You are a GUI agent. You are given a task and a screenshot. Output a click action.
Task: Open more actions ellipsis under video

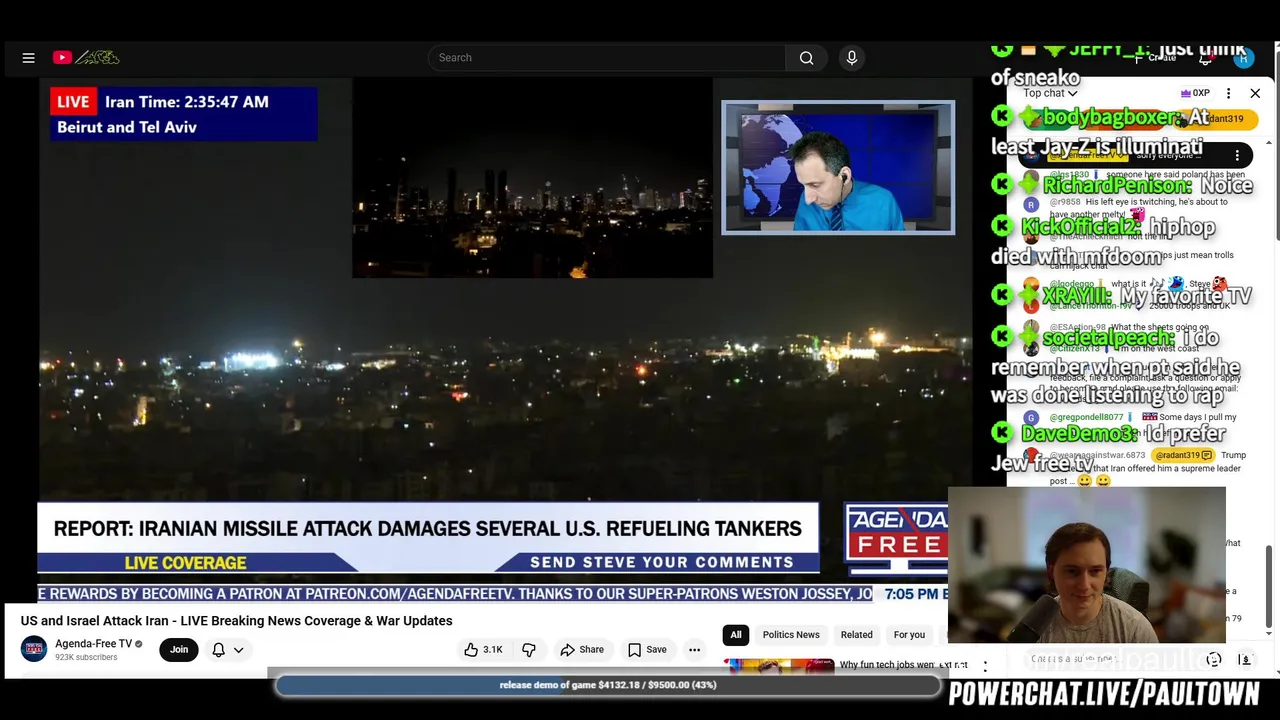tap(694, 650)
